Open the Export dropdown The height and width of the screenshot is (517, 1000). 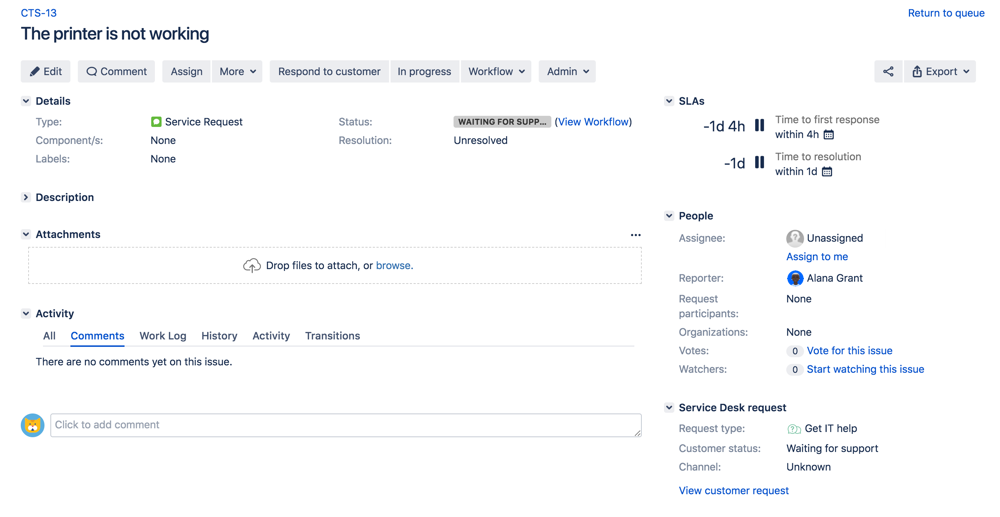coord(939,72)
